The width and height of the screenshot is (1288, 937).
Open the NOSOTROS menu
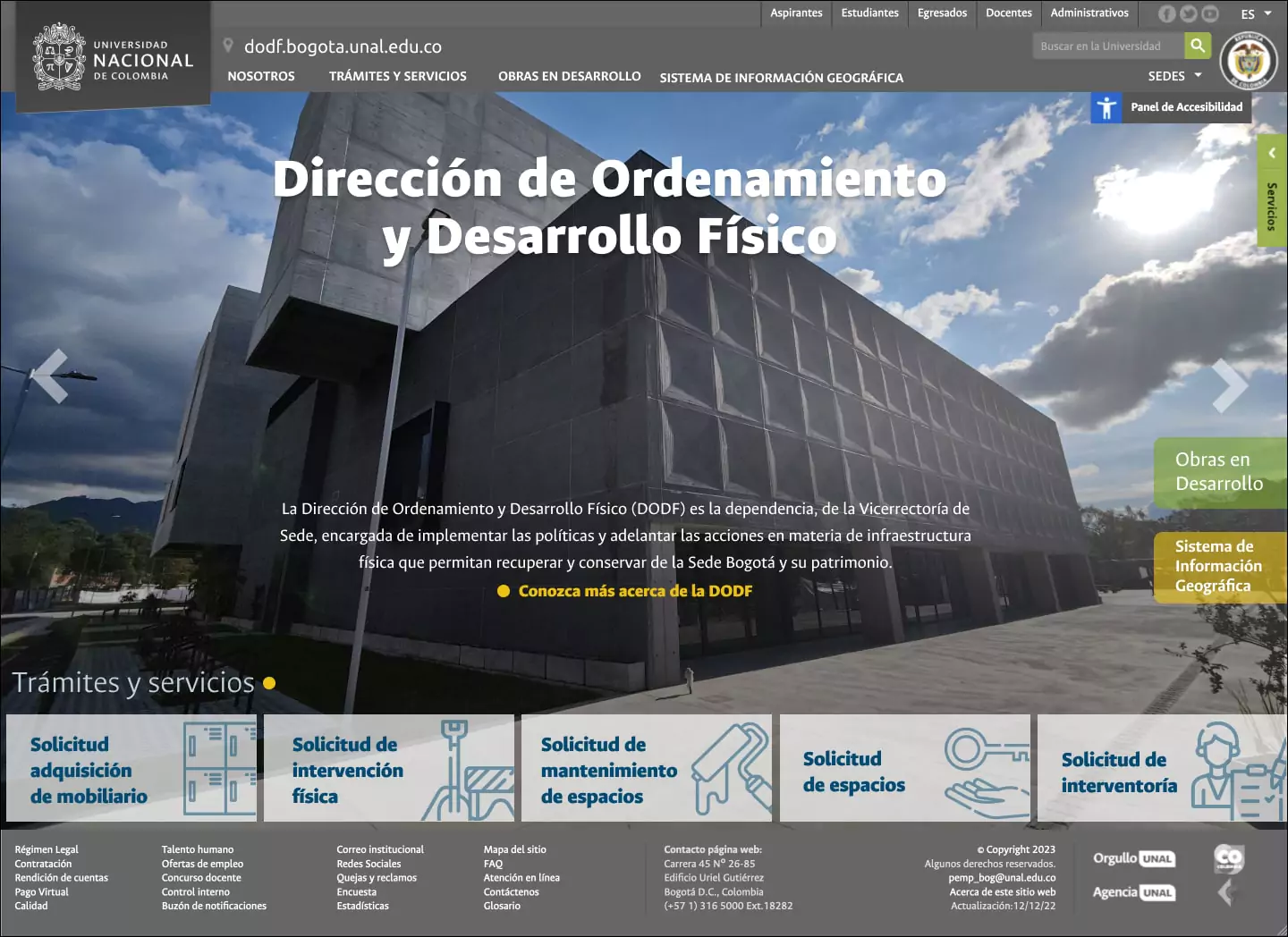coord(261,76)
